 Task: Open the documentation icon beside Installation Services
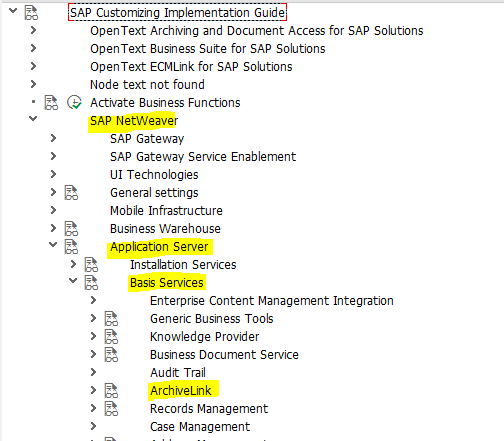91,265
